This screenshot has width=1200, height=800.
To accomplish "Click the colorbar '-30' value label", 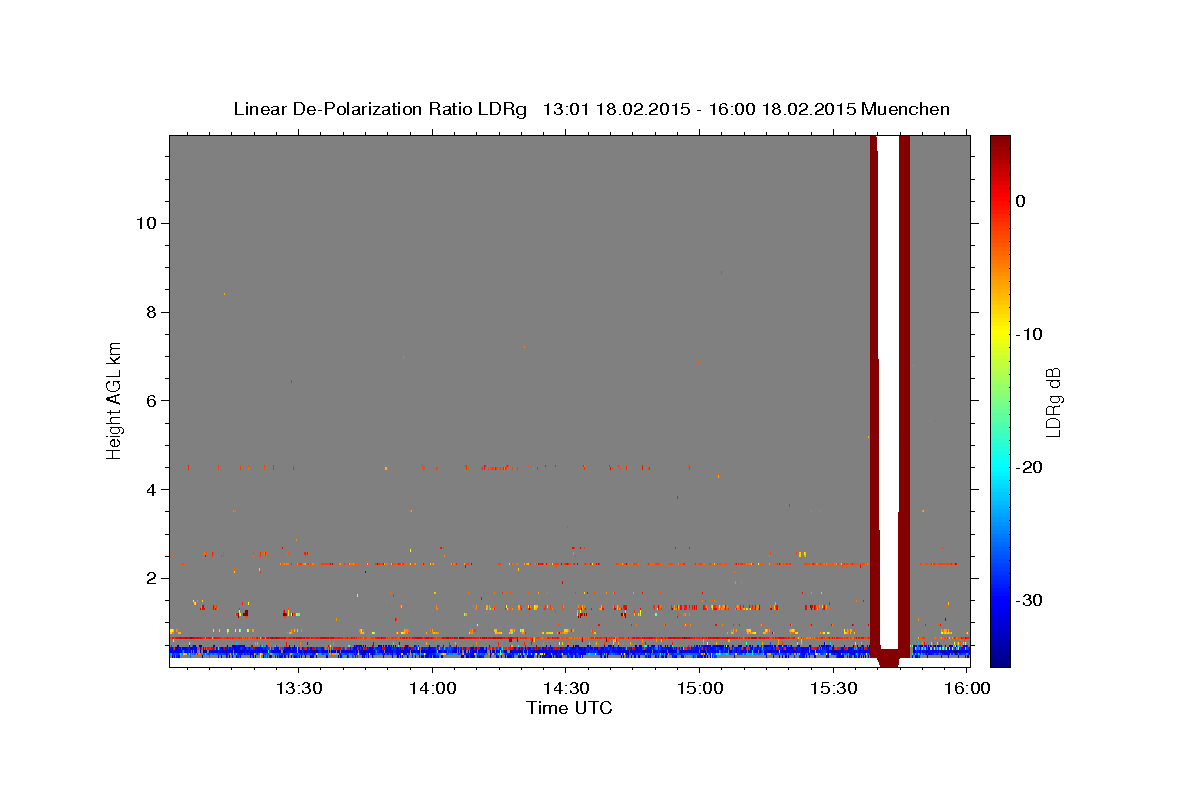I will point(1029,600).
